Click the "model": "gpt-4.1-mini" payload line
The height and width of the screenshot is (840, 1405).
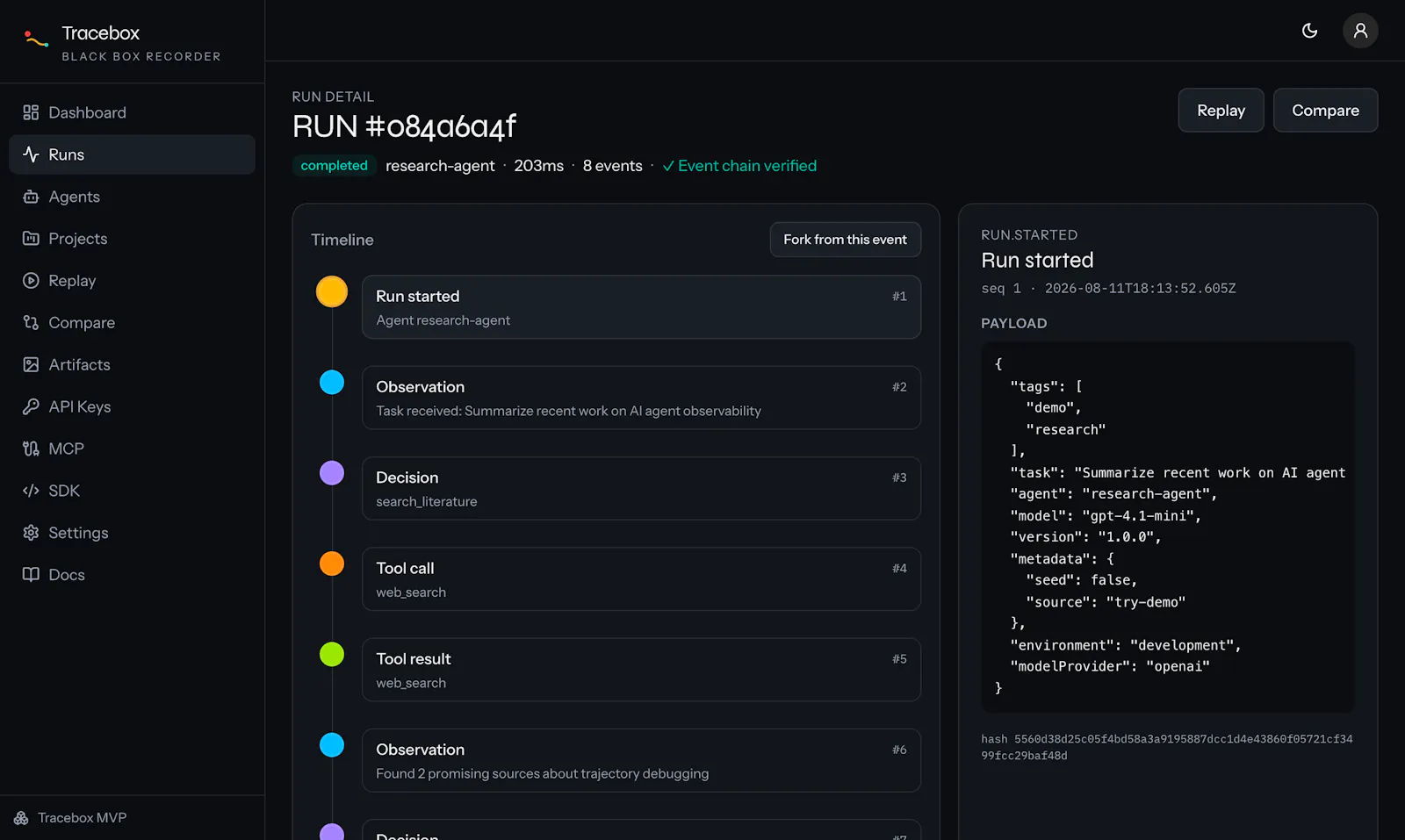tap(1106, 515)
